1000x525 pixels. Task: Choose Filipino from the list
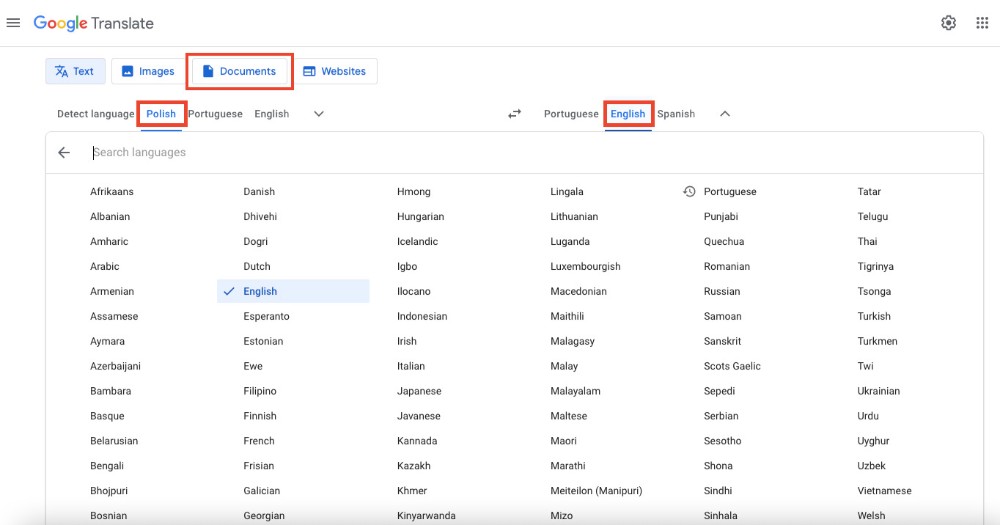260,391
